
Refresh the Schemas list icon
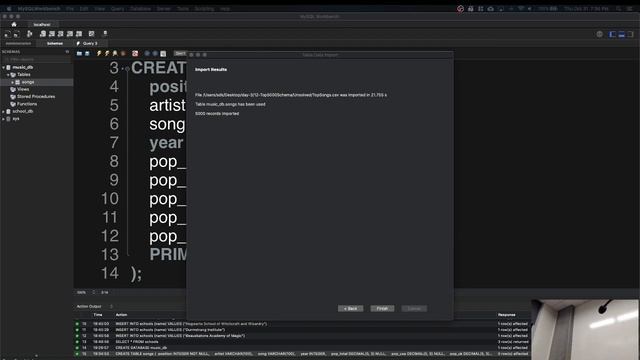tap(67, 52)
